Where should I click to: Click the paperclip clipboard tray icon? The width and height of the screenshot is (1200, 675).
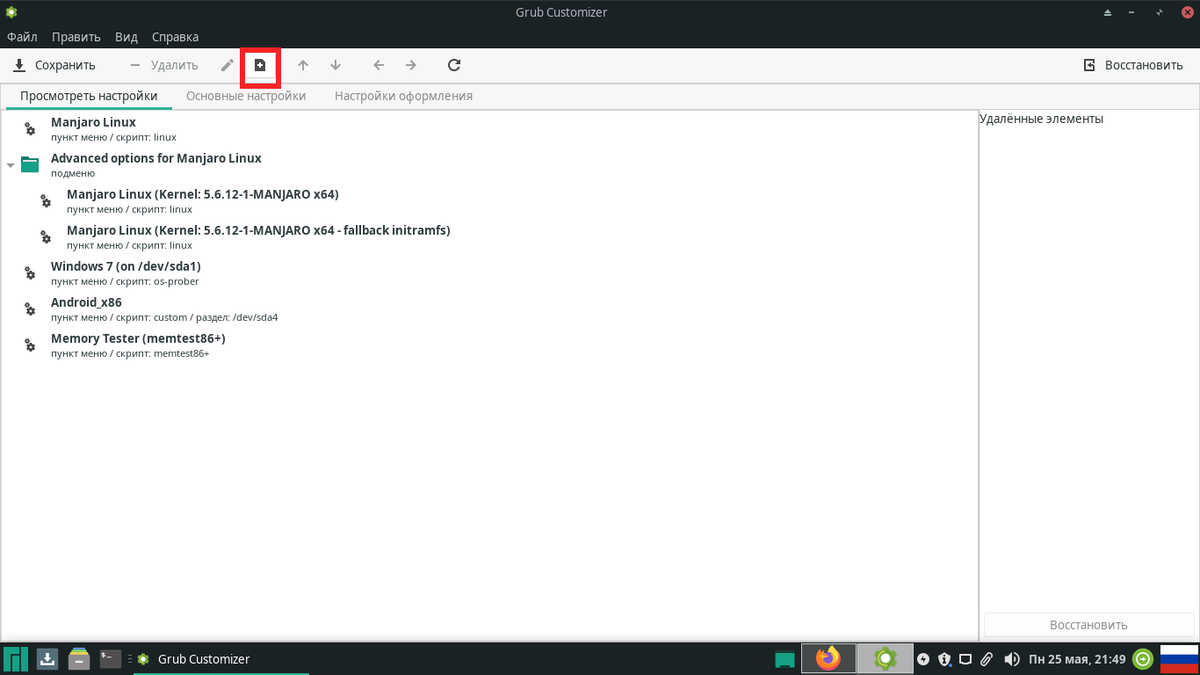[x=987, y=659]
